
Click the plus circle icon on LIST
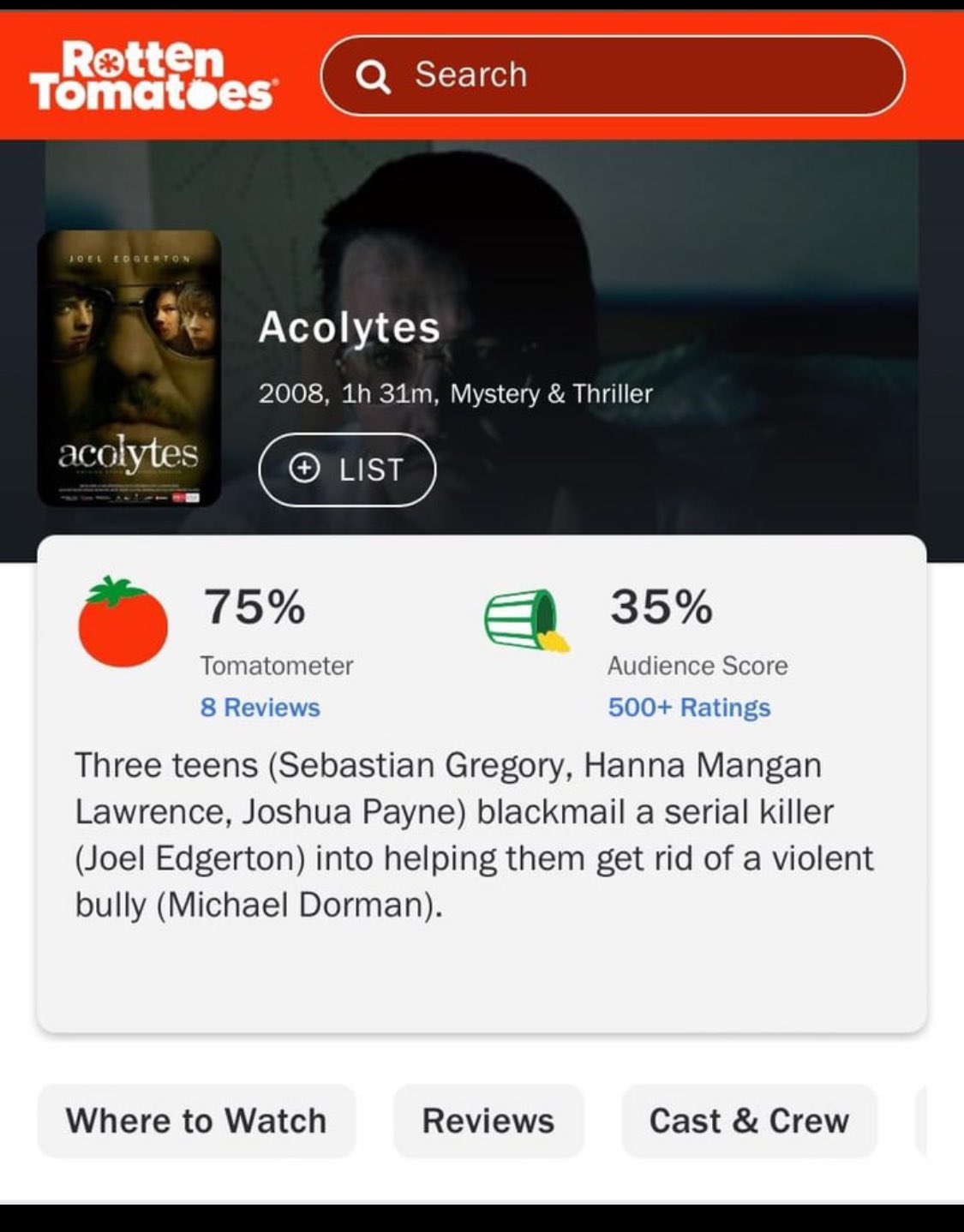tap(304, 469)
